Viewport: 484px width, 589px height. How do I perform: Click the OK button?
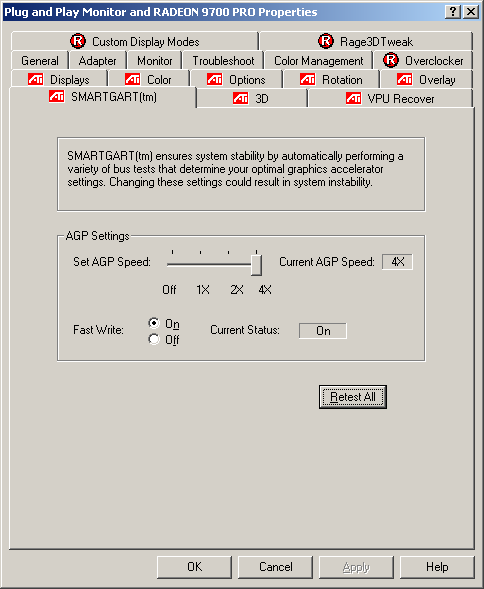tap(194, 567)
